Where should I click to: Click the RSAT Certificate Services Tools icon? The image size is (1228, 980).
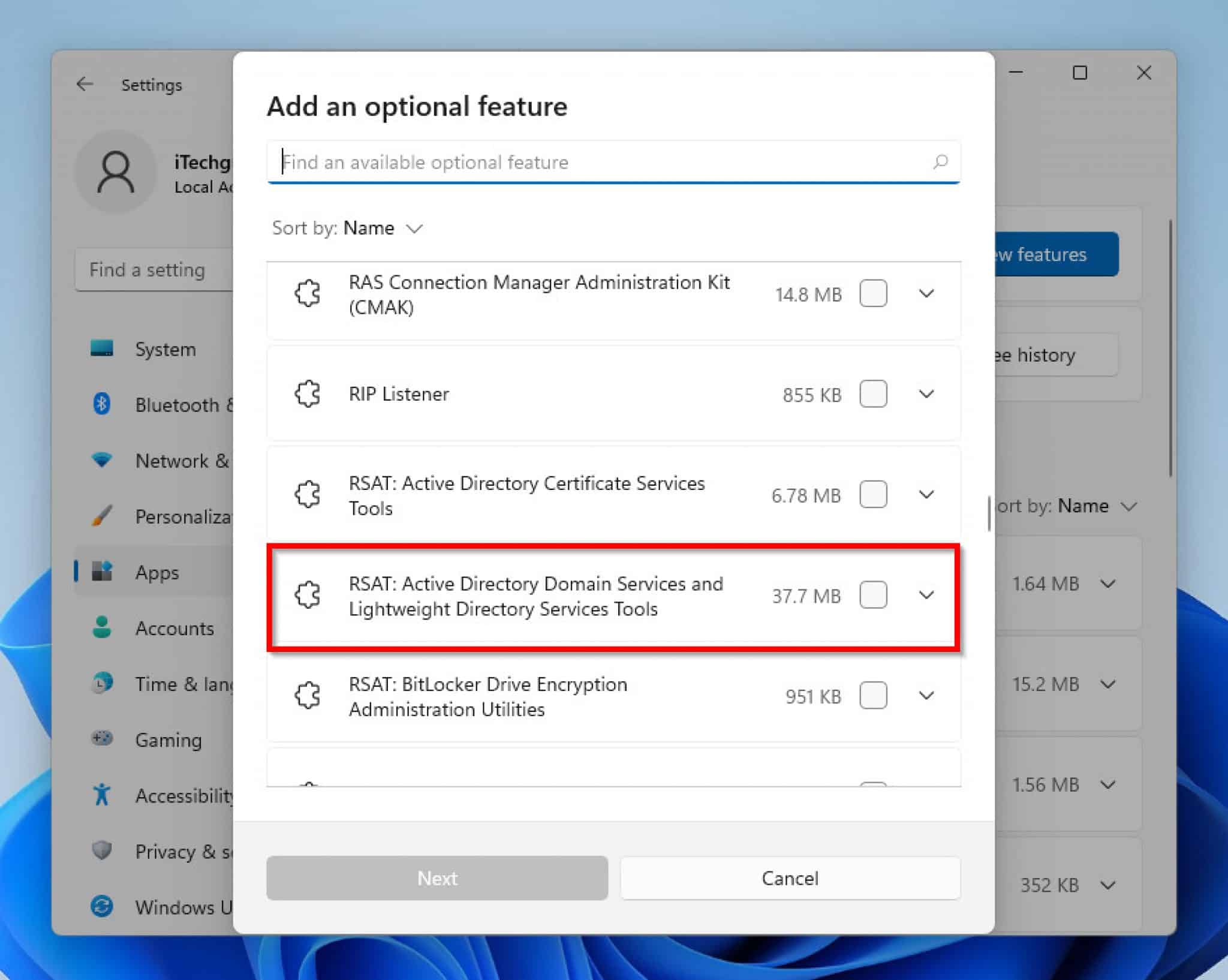coord(308,495)
